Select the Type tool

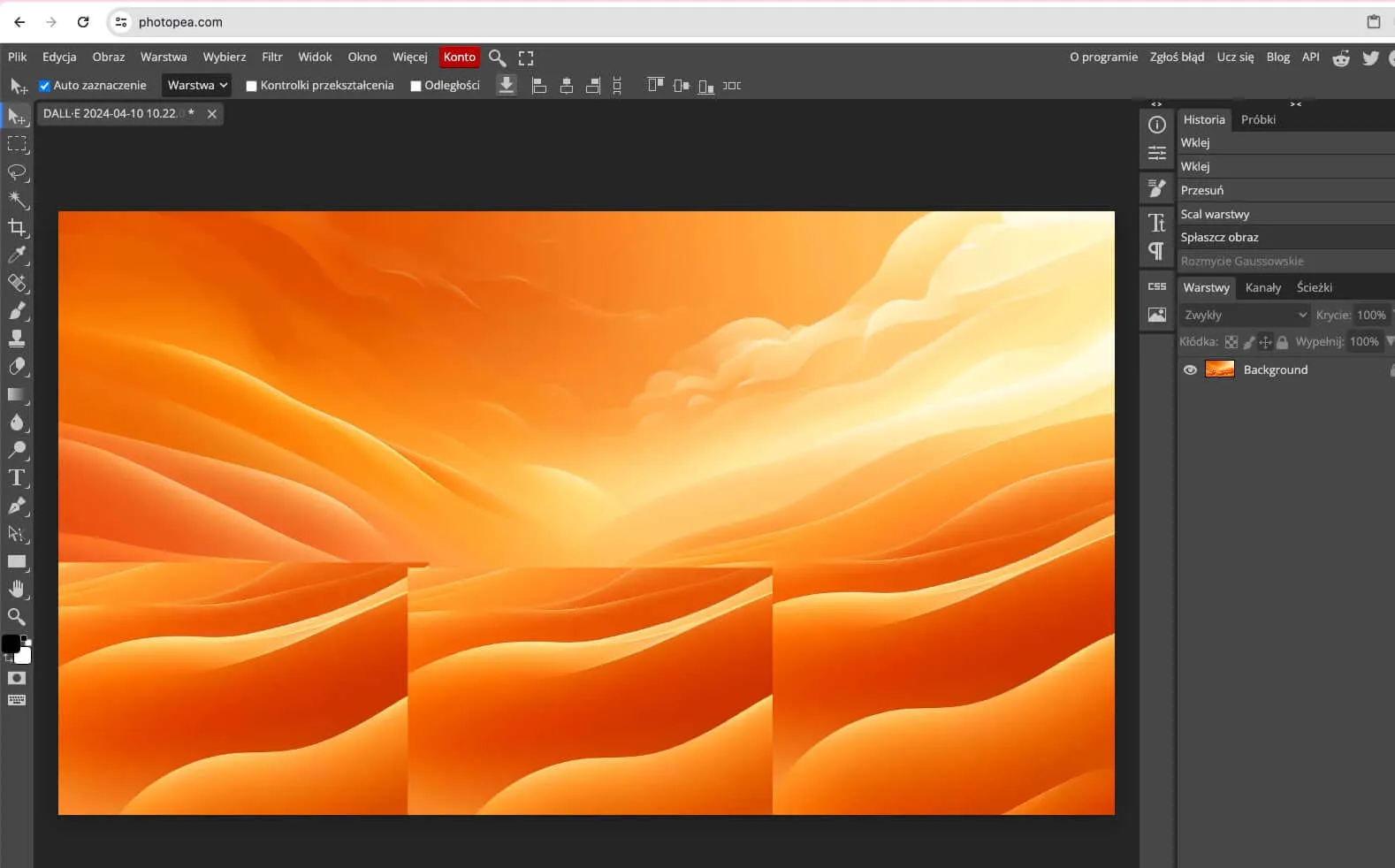pos(17,478)
